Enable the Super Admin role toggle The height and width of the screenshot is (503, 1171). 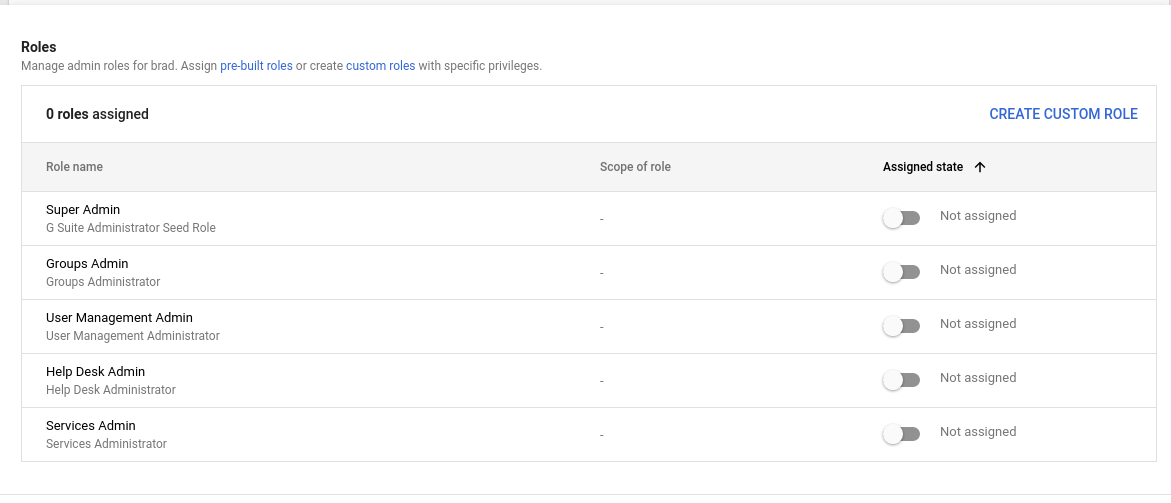pyautogui.click(x=901, y=218)
